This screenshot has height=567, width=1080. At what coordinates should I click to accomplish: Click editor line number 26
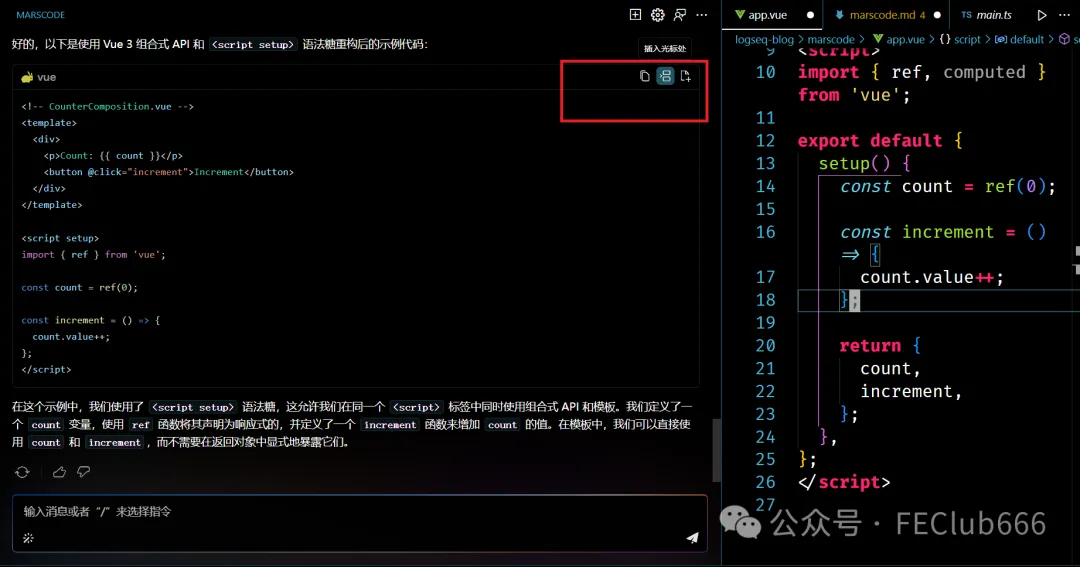tap(765, 482)
